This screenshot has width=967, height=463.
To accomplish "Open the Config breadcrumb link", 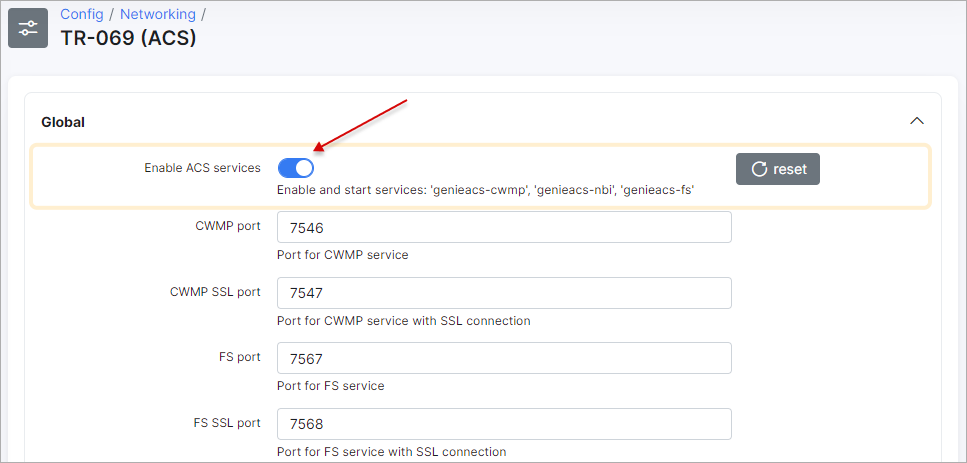I will 81,14.
